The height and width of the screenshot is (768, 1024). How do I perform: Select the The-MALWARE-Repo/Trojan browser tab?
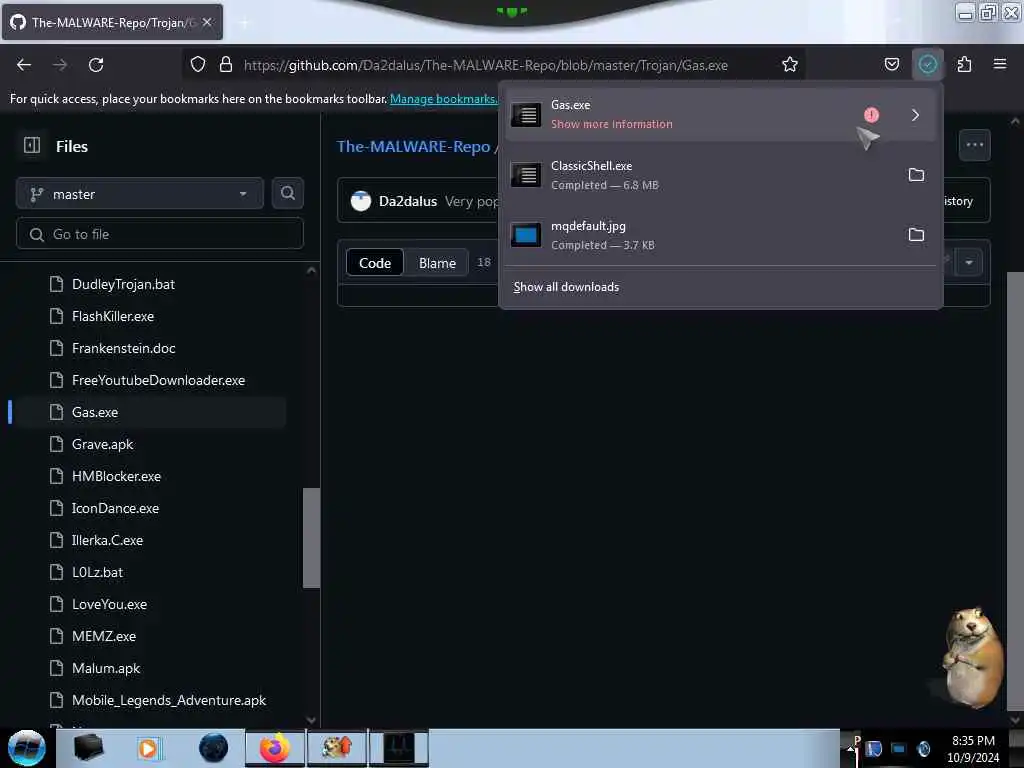(112, 22)
